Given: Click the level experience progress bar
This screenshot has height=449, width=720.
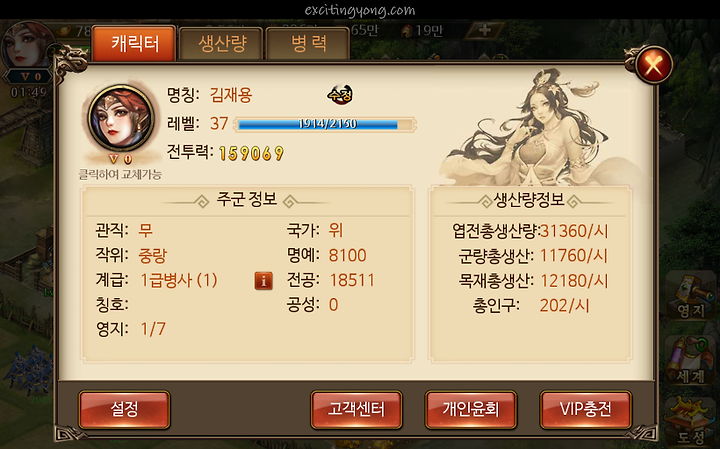Looking at the screenshot, I should [325, 124].
